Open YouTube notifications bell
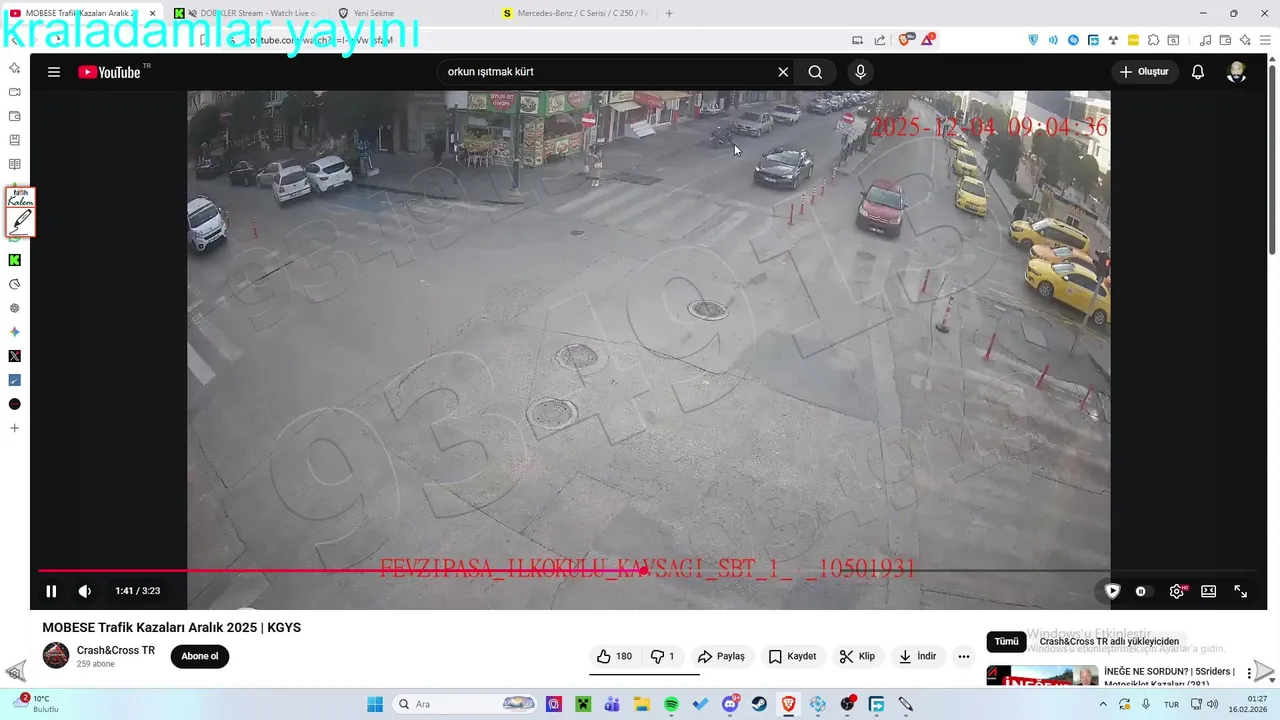1280x720 pixels. pos(1197,72)
